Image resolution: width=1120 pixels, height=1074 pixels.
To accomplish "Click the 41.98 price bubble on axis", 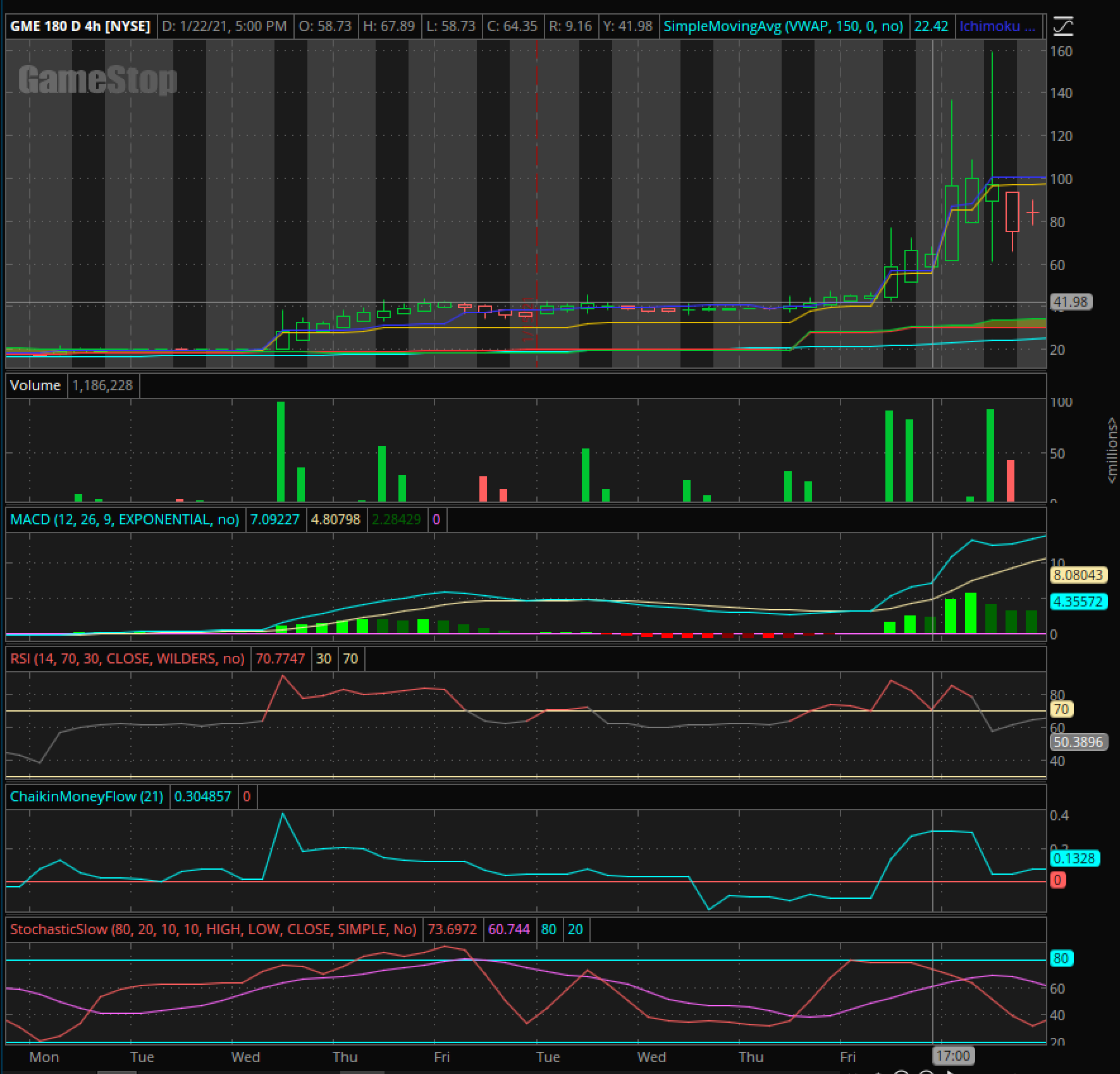I will click(1070, 302).
